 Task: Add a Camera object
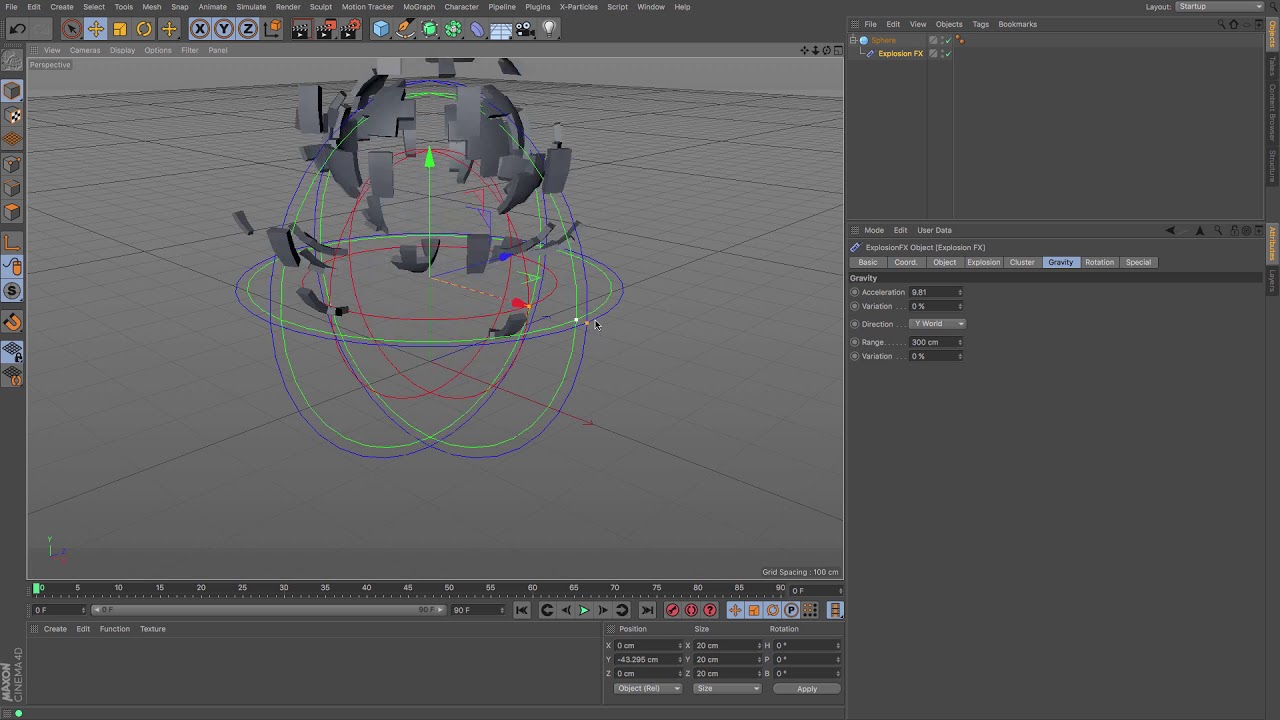[524, 29]
